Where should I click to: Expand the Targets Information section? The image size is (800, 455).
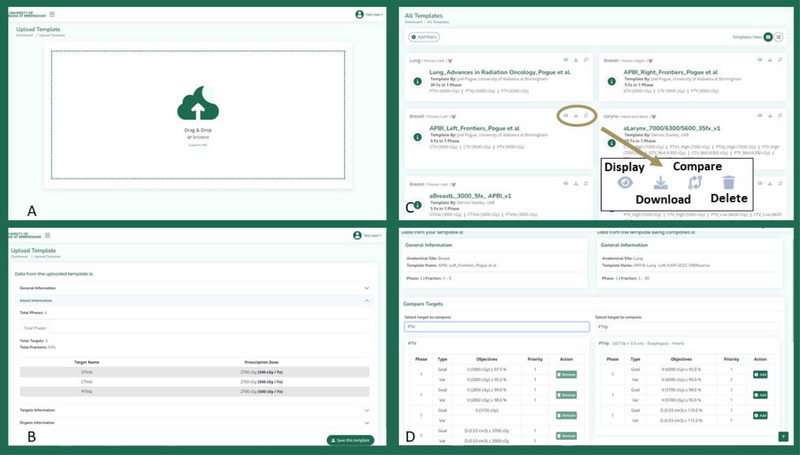pos(194,410)
